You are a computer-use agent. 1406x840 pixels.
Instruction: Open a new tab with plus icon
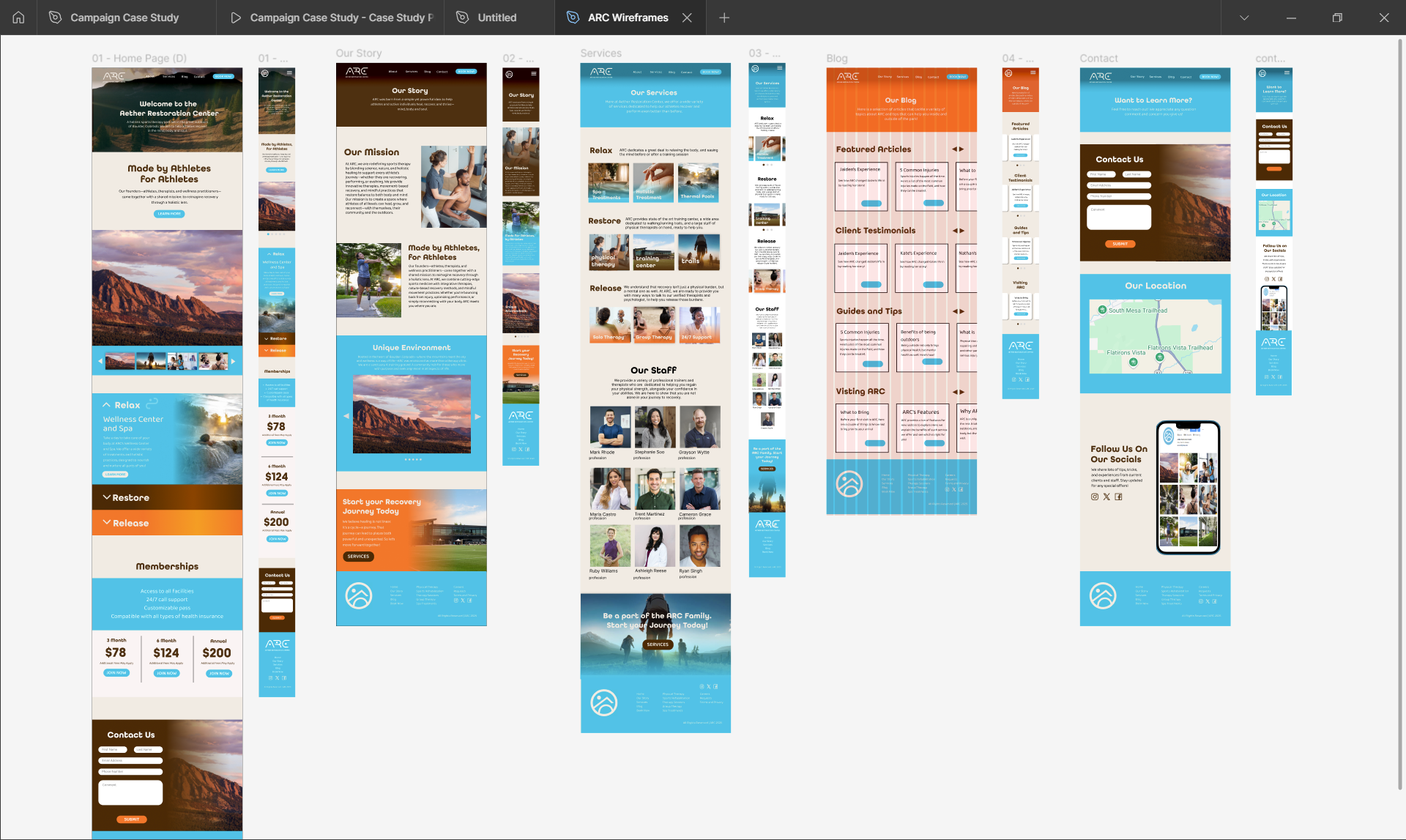click(724, 18)
